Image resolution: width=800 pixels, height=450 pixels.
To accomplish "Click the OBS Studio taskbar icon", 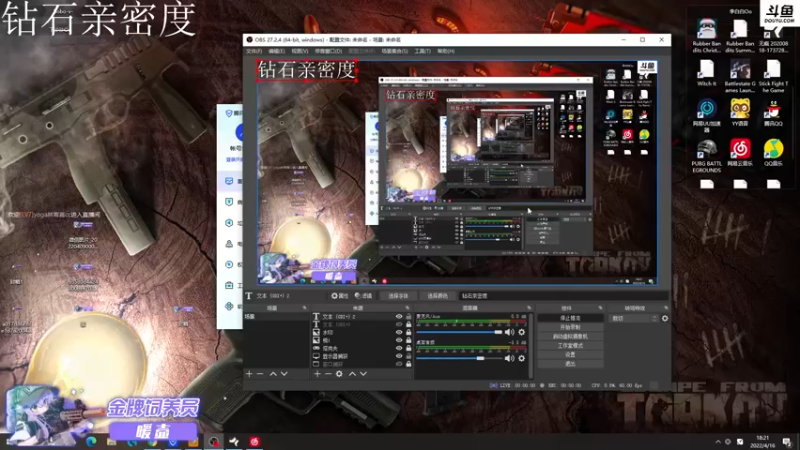I will pyautogui.click(x=214, y=441).
